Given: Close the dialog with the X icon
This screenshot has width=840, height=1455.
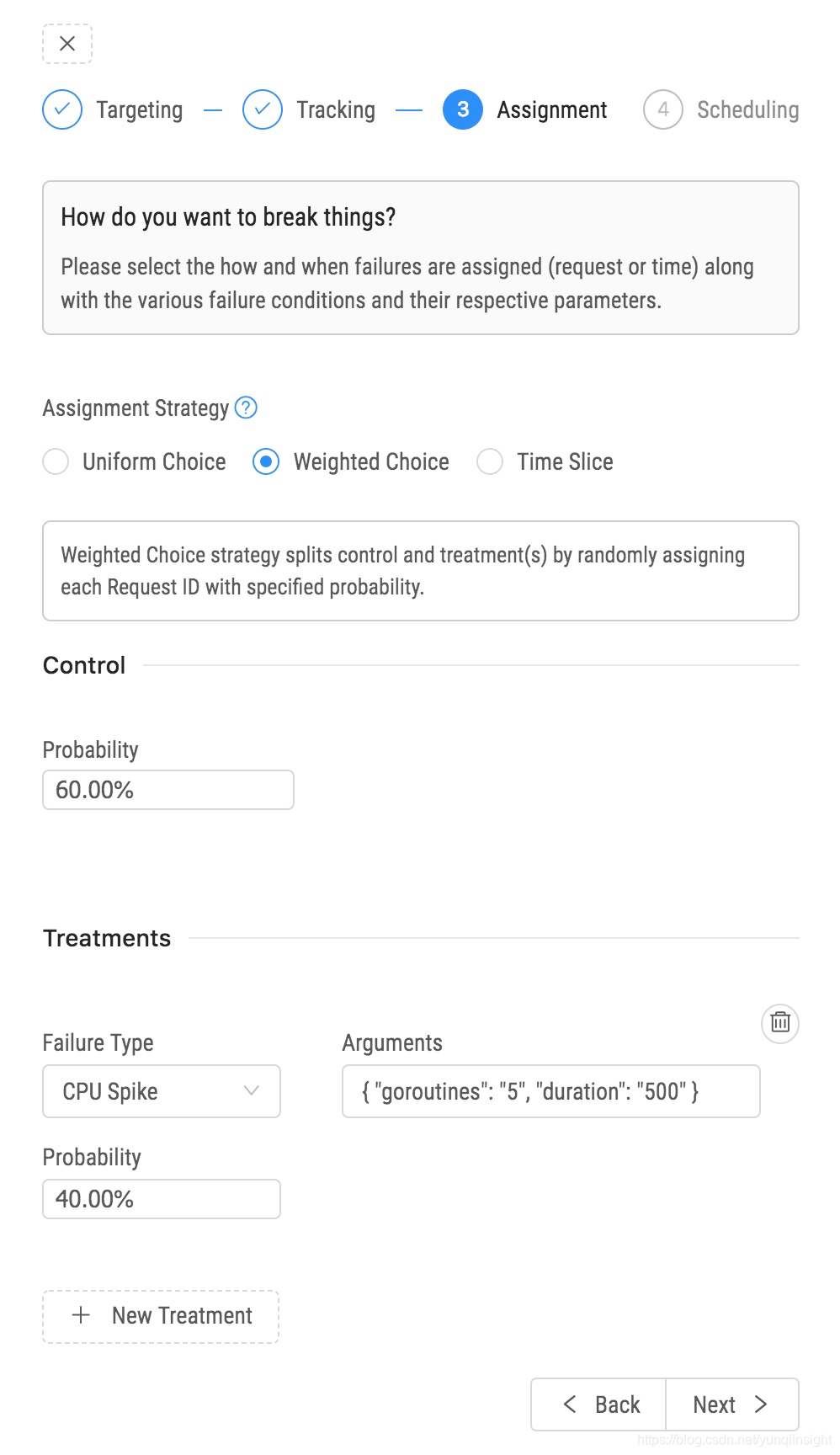Looking at the screenshot, I should pos(67,44).
